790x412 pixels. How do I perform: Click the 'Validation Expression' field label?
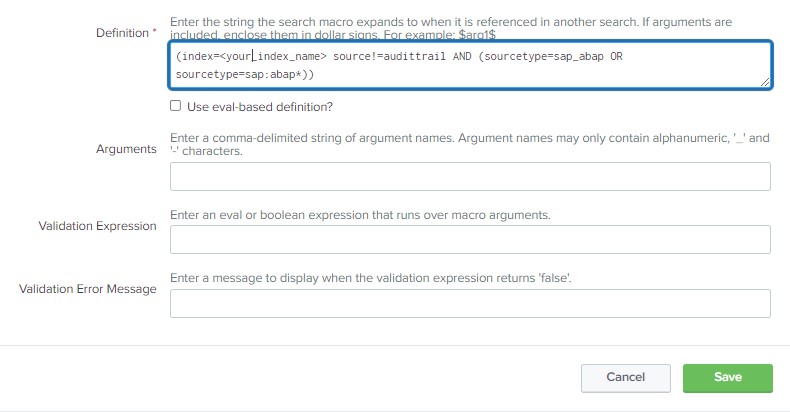(x=97, y=226)
